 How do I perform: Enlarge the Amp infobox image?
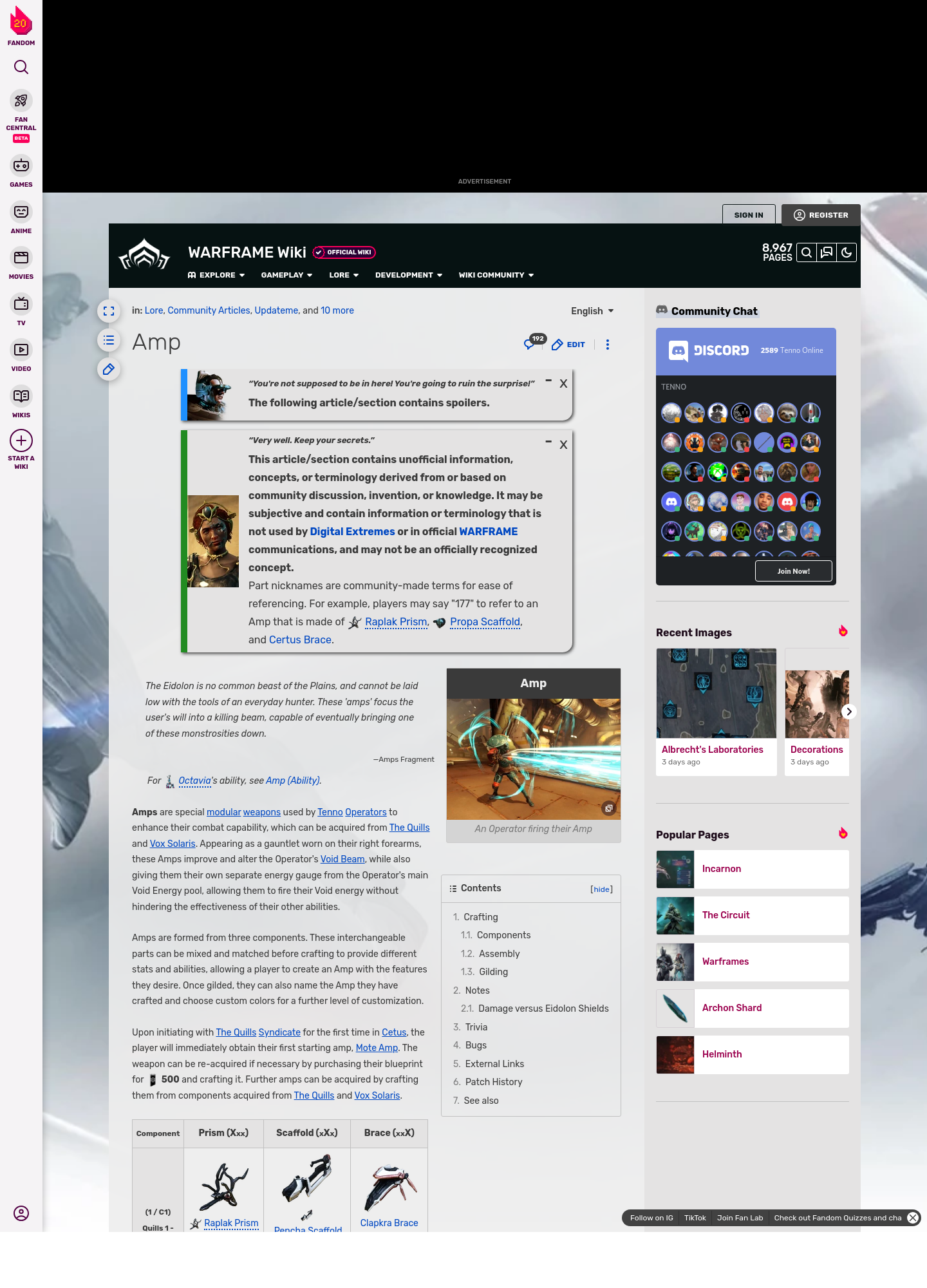click(x=608, y=808)
